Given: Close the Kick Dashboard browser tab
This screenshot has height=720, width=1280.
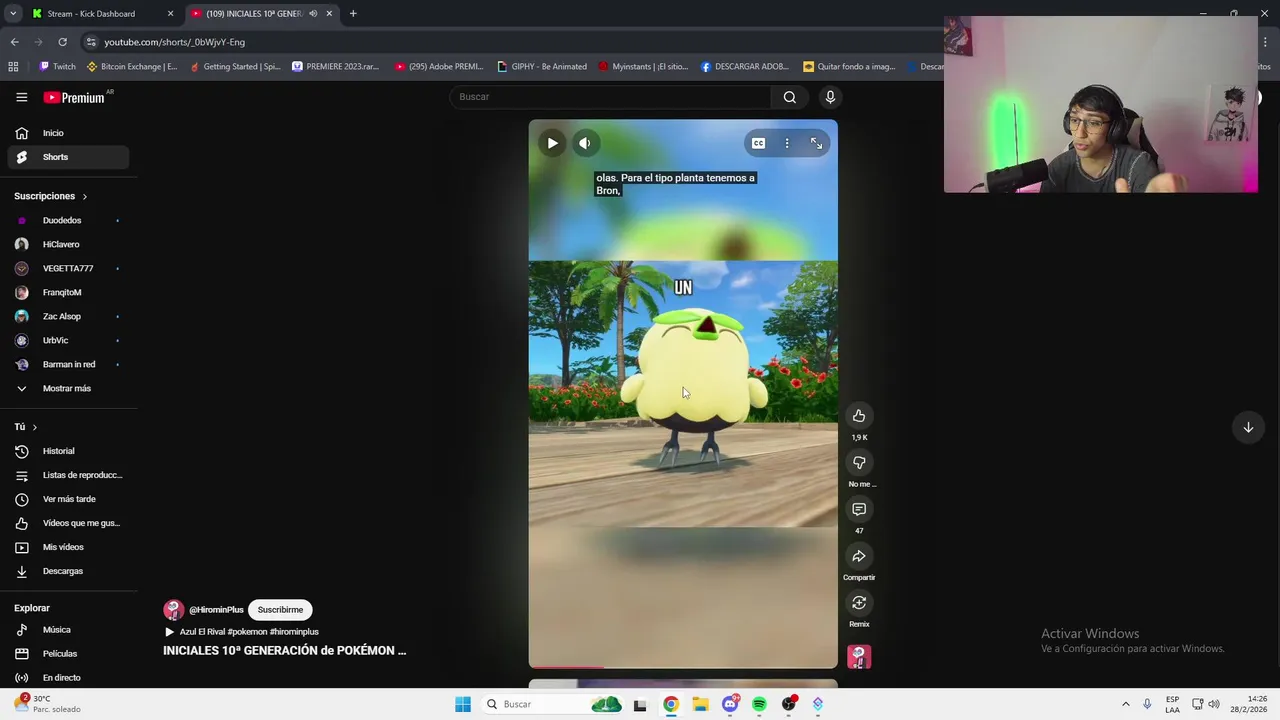Looking at the screenshot, I should tap(170, 14).
